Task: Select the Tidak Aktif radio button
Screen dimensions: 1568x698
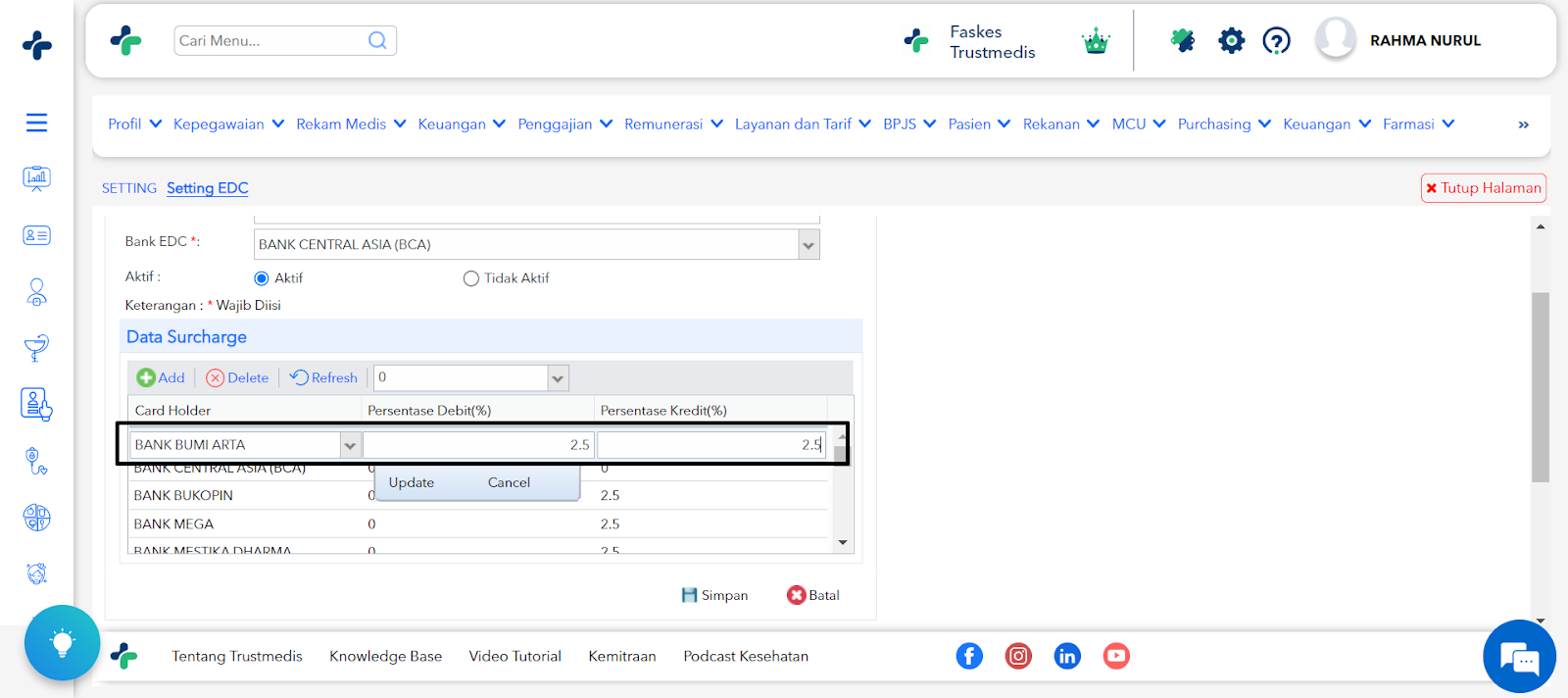Action: (471, 278)
